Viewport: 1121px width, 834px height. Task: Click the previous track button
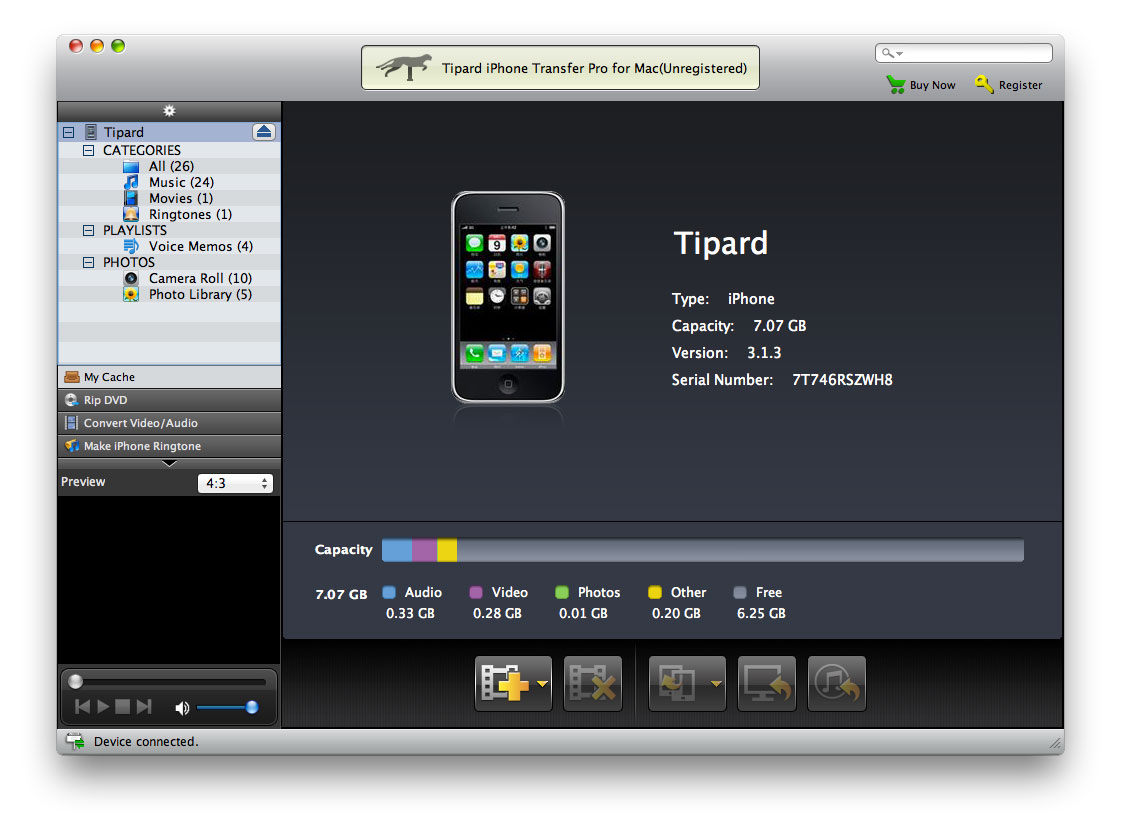point(83,707)
